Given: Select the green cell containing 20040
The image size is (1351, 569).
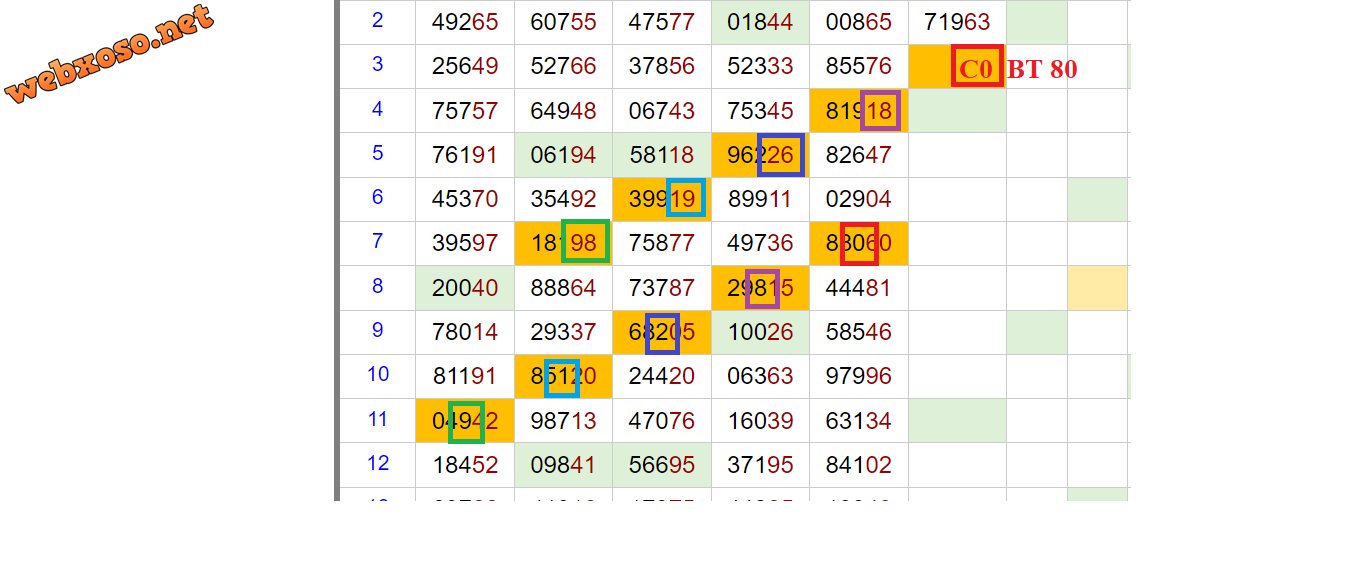Looking at the screenshot, I should point(464,288).
